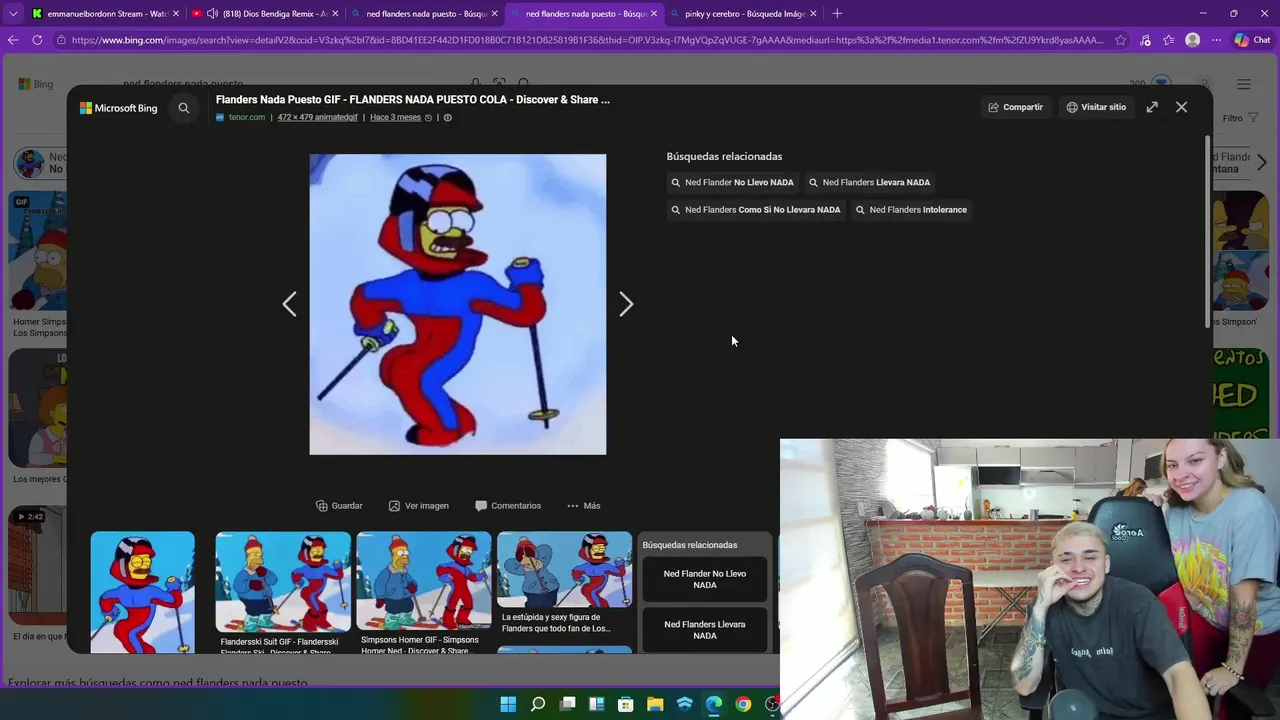This screenshot has width=1280, height=720.
Task: Click browser back arrow
Action: click(12, 40)
